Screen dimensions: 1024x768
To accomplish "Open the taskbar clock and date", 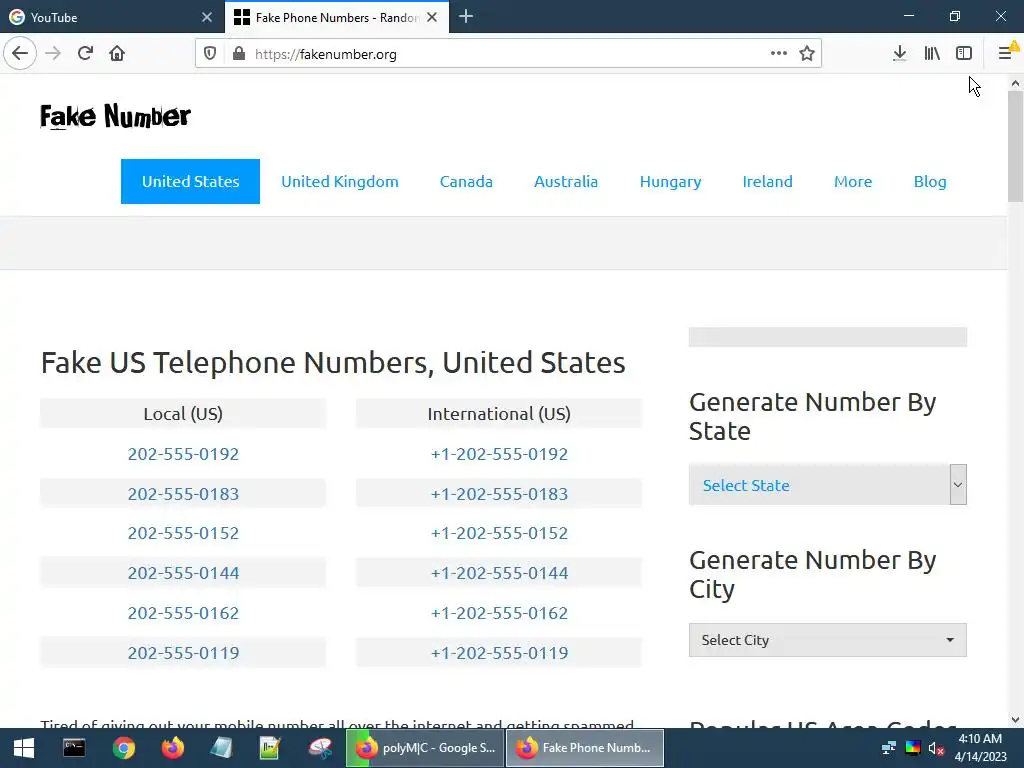I will pos(980,748).
